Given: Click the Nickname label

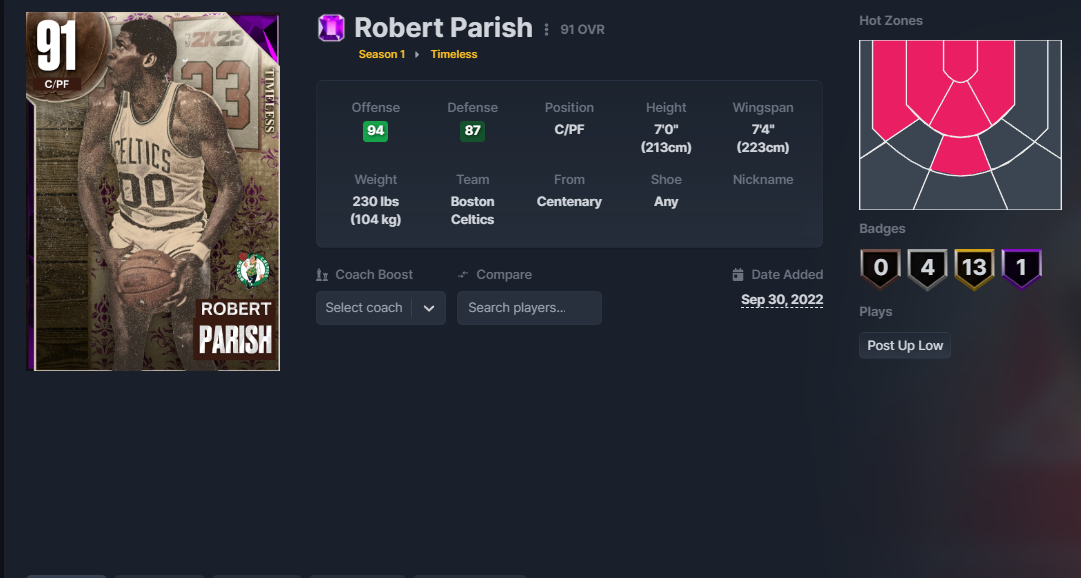Looking at the screenshot, I should 762,179.
